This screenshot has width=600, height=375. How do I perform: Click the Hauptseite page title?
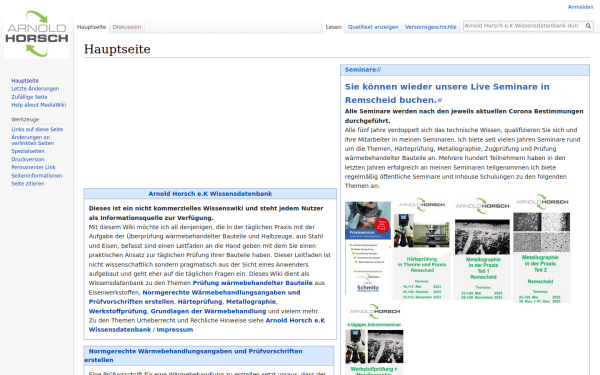pos(117,49)
